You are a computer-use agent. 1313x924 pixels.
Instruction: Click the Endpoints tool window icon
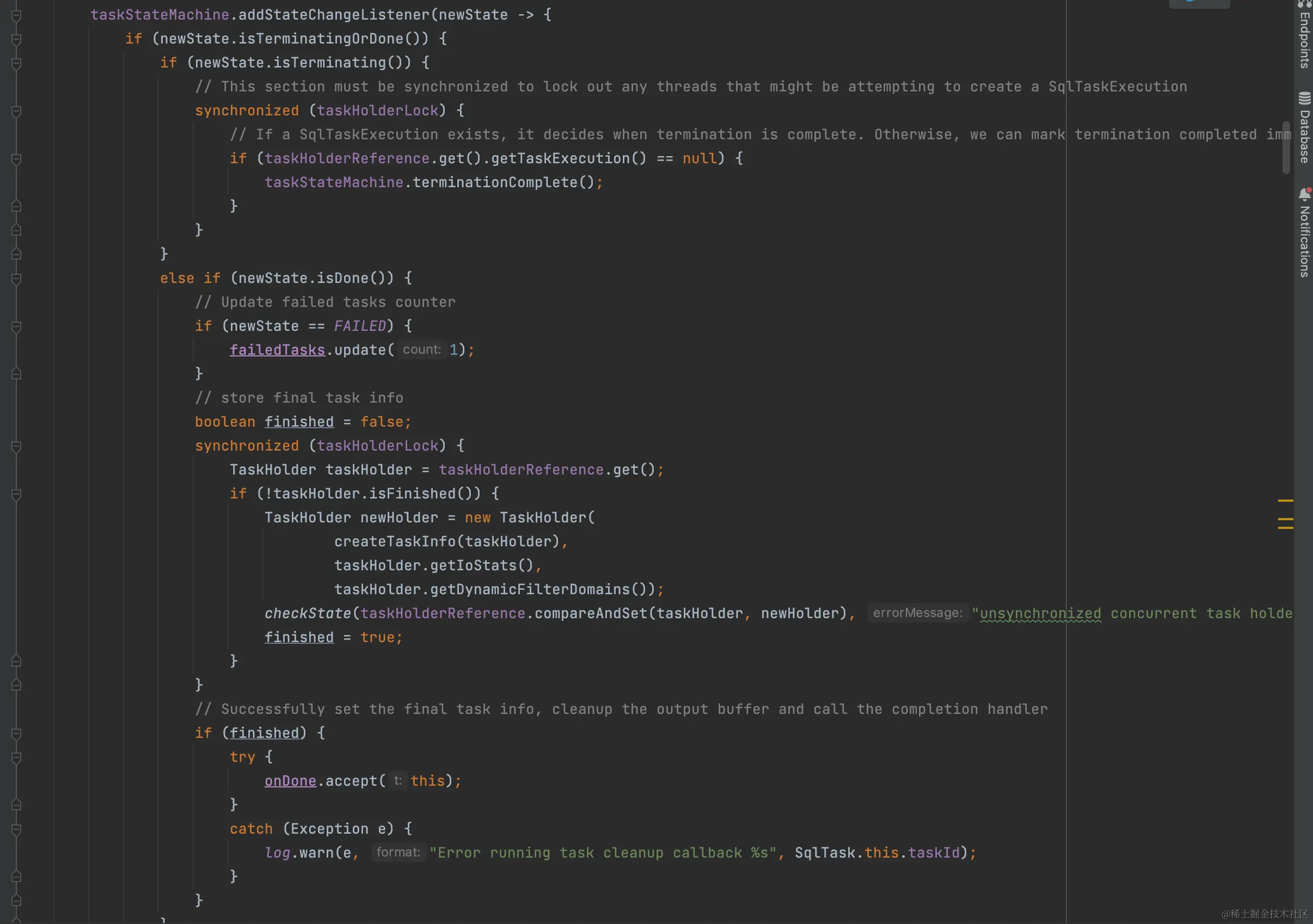tap(1304, 3)
